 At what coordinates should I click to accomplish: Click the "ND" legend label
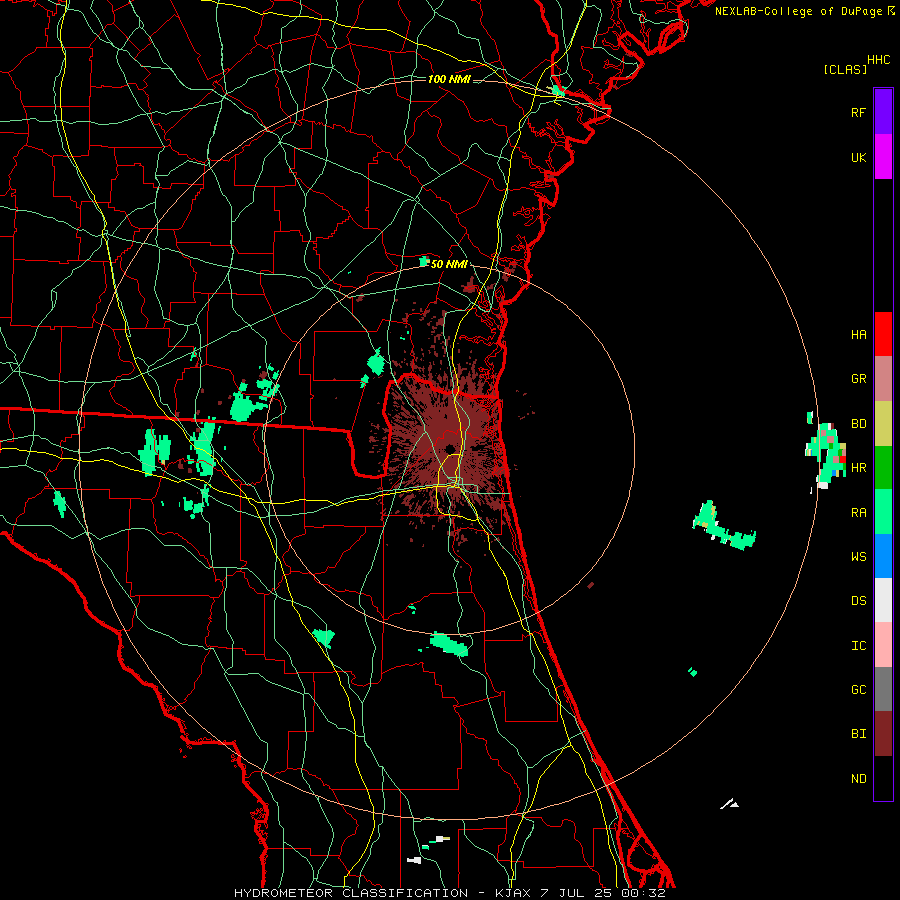pyautogui.click(x=858, y=779)
